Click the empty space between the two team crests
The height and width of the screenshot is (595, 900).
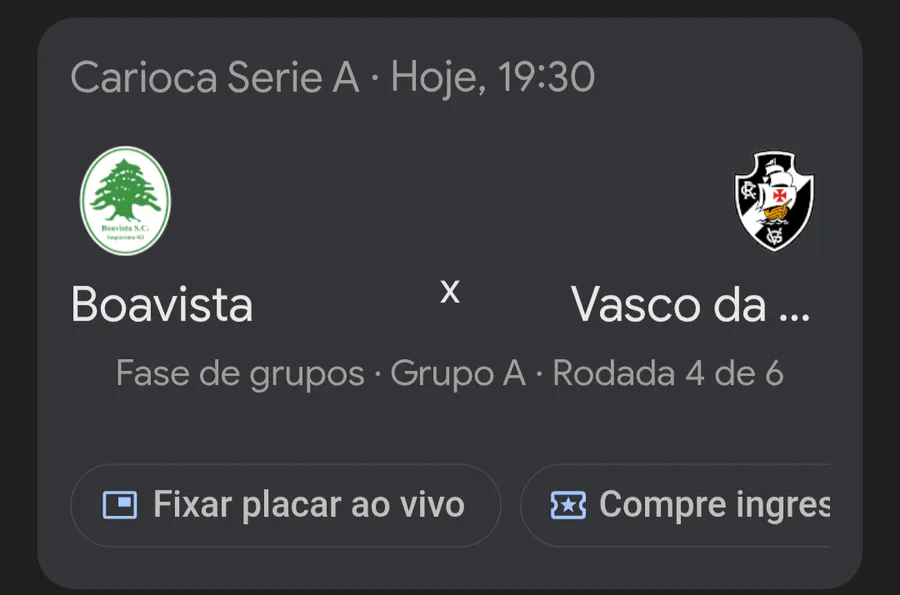450,200
